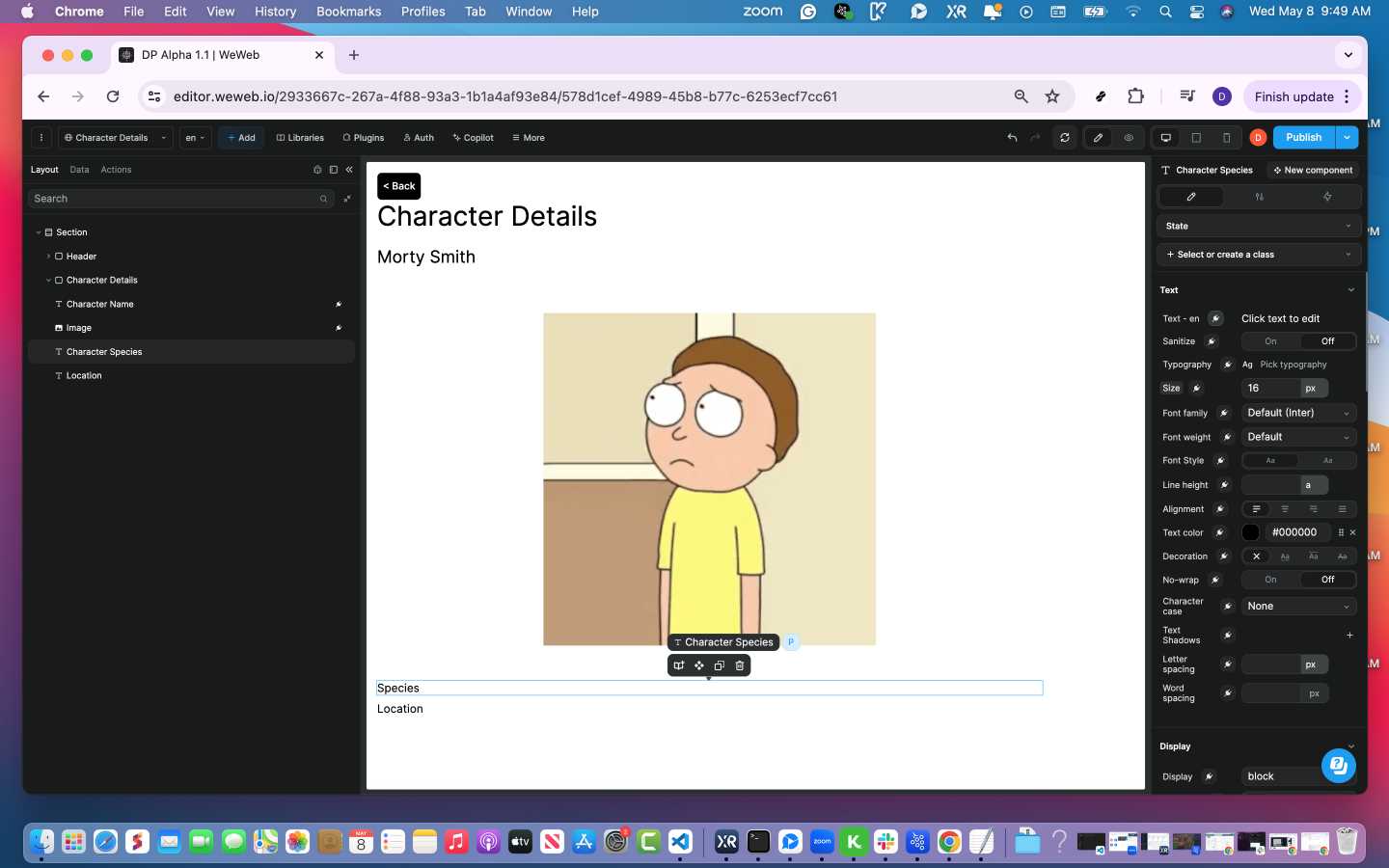1389x868 pixels.
Task: Clear text color with the x icon
Action: (1352, 532)
